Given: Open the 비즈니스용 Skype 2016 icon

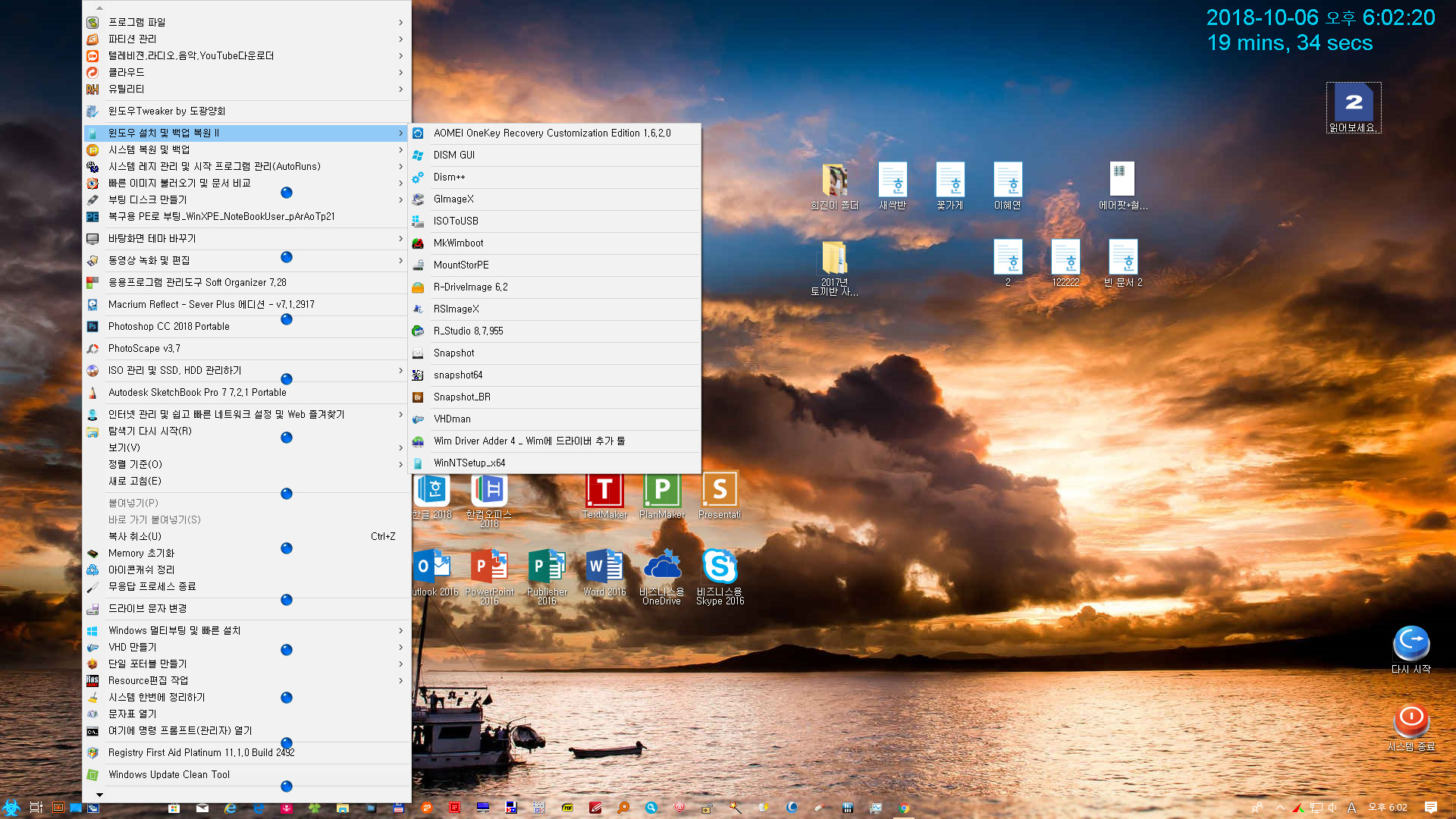Looking at the screenshot, I should click(720, 576).
